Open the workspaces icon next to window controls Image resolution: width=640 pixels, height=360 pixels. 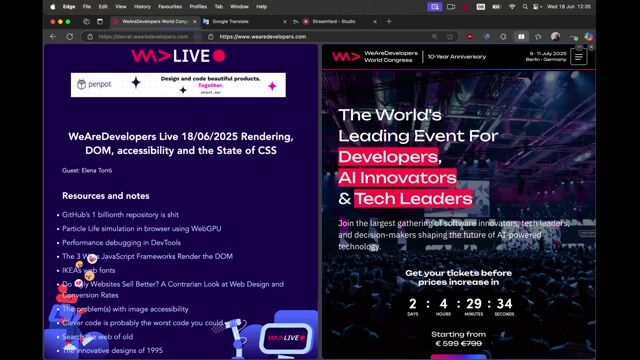(86, 21)
